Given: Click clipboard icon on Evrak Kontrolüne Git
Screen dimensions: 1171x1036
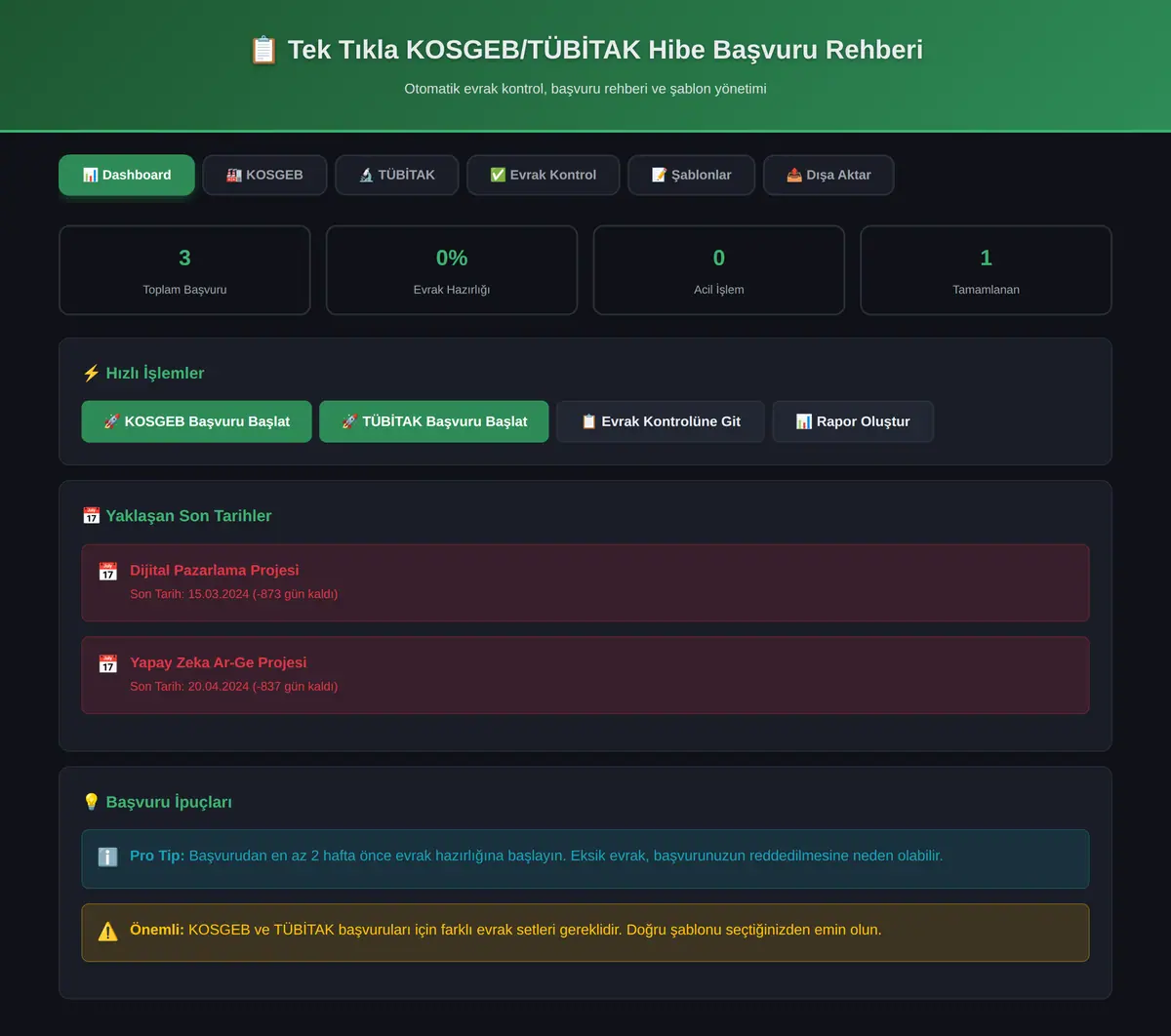Looking at the screenshot, I should click(588, 421).
